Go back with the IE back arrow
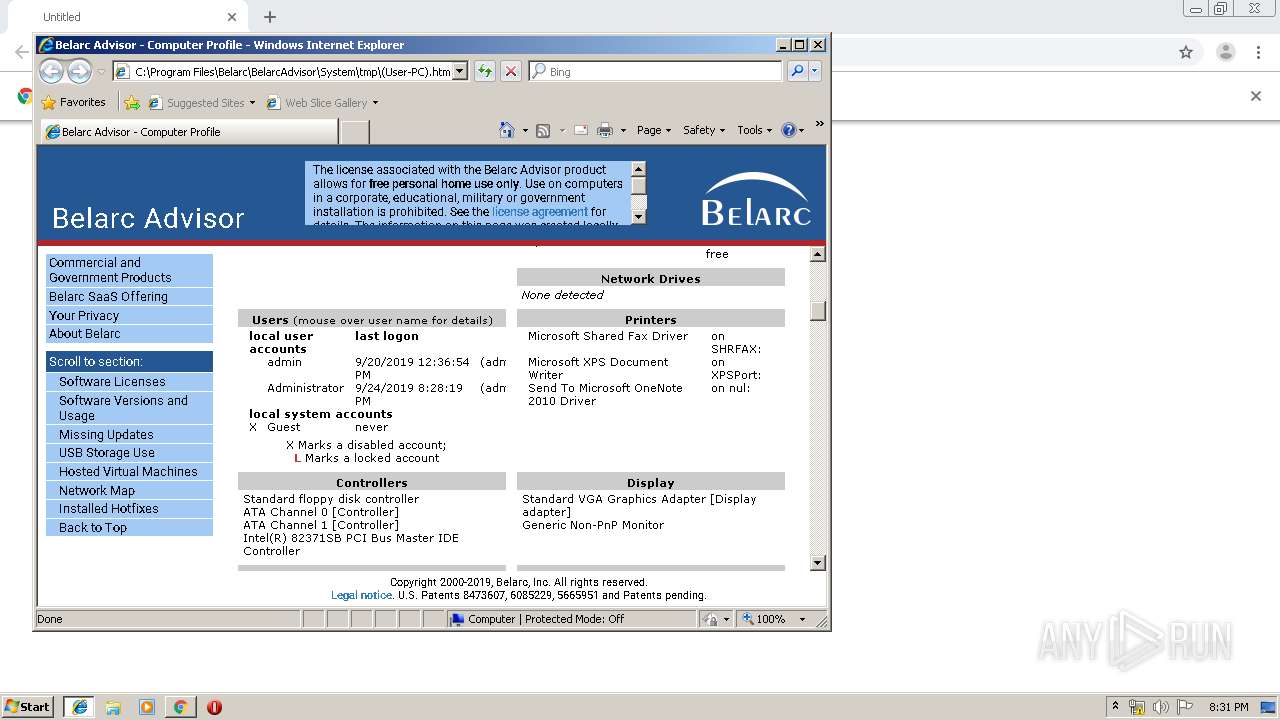Screen dimensions: 1280x720 [51, 71]
